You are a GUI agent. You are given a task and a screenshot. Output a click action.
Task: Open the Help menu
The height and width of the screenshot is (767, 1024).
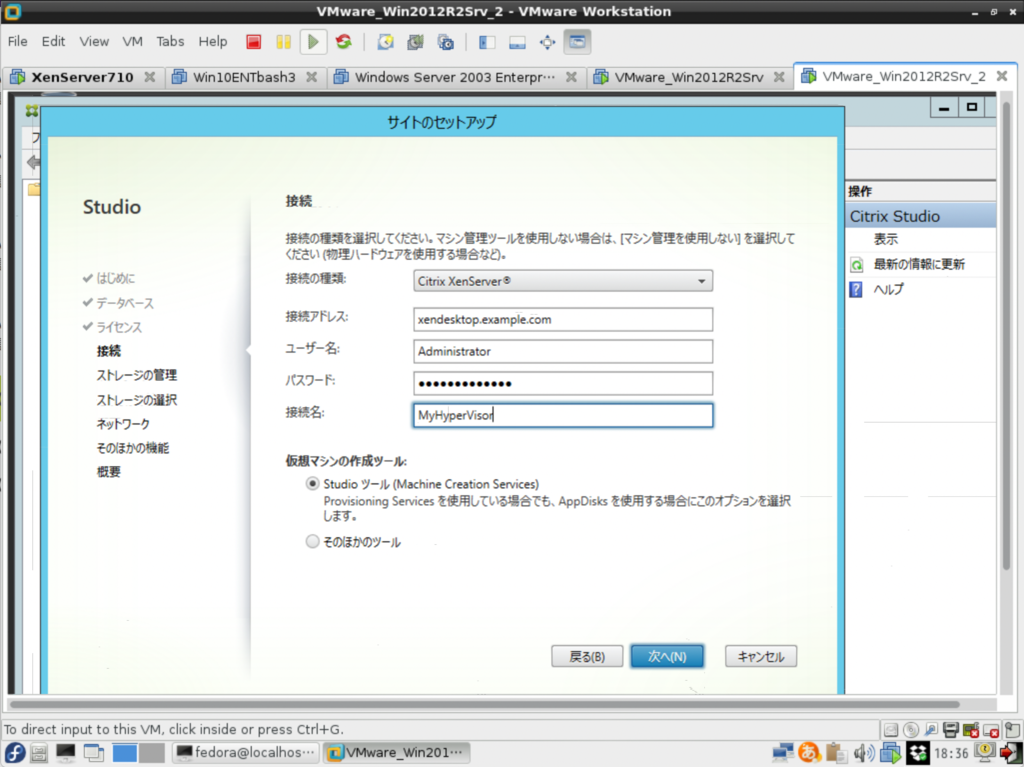(213, 42)
